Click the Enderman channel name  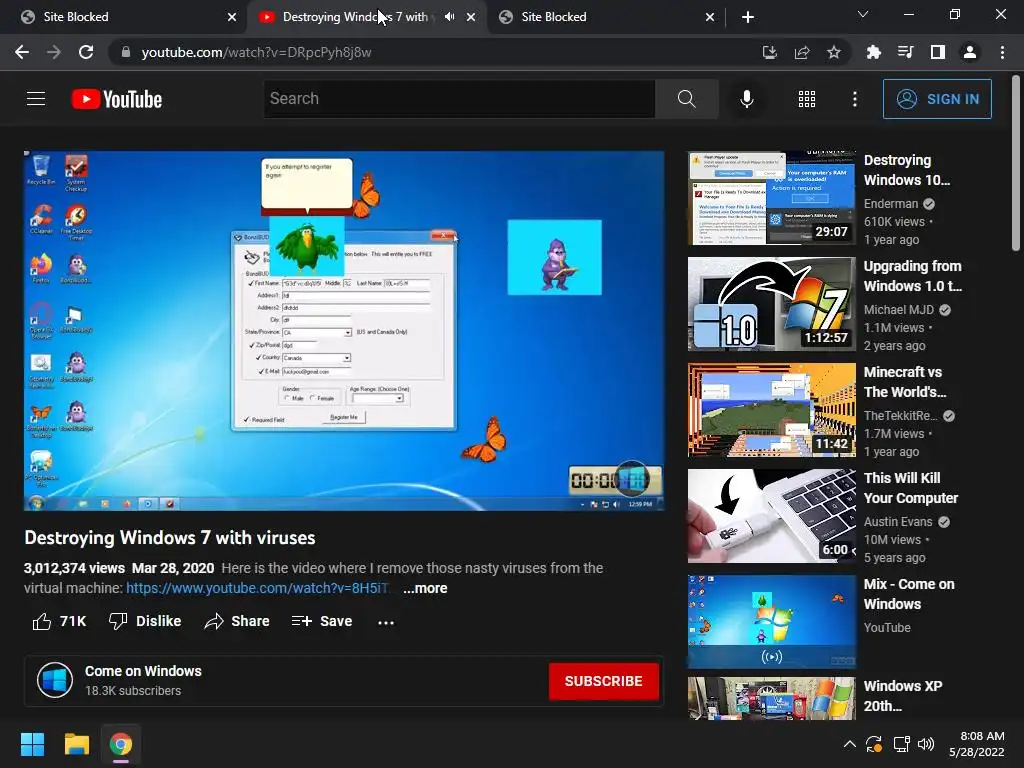891,204
